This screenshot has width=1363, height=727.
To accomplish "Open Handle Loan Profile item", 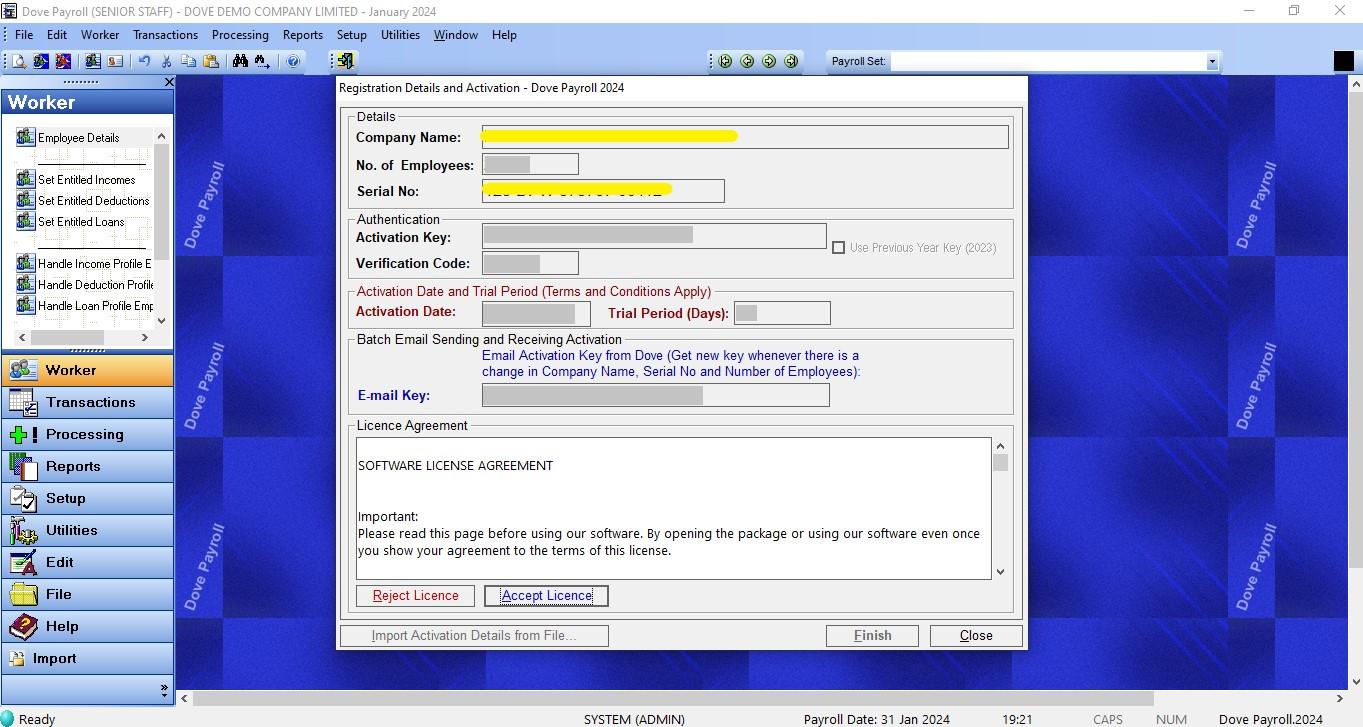I will point(84,305).
